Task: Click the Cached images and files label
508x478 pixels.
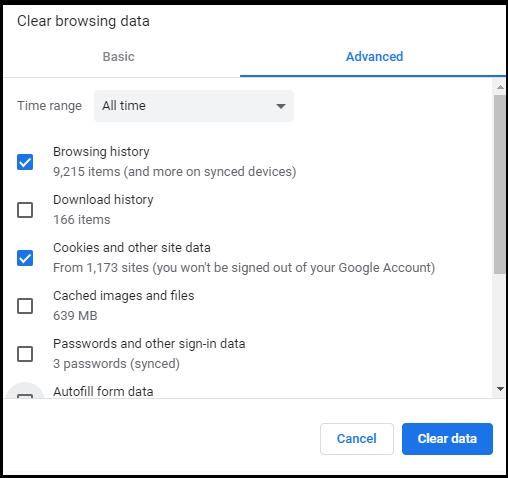Action: tap(123, 296)
